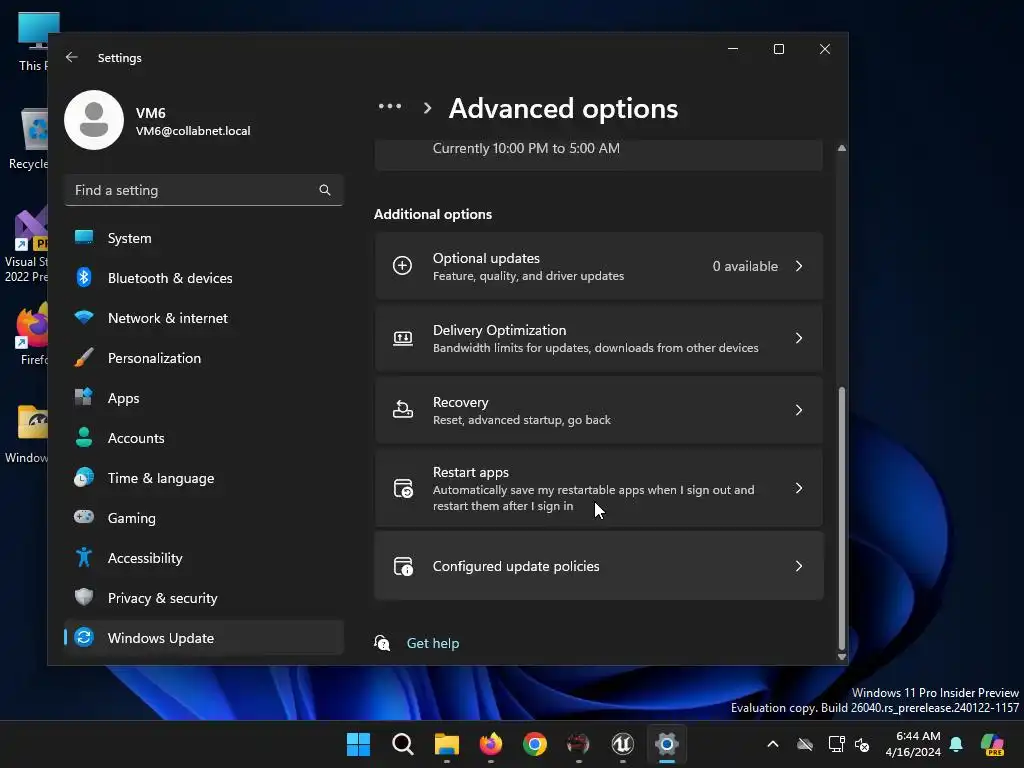Open the Windows Start button

[x=358, y=744]
